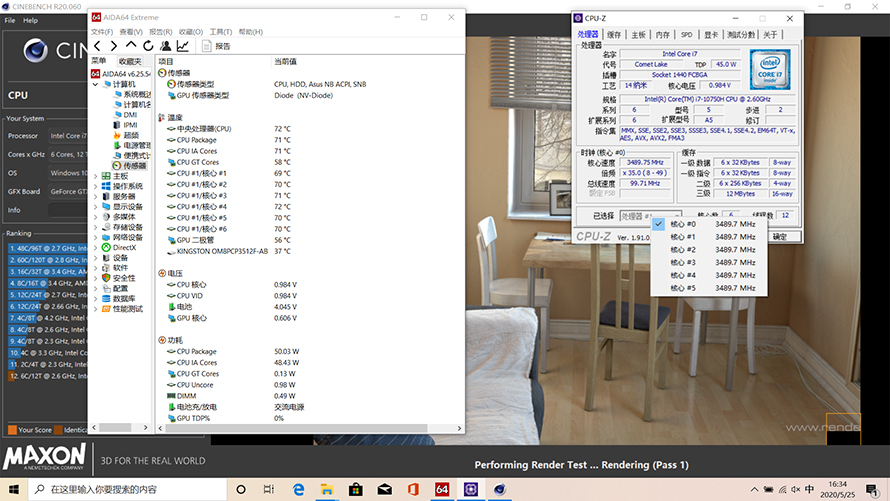Click CPU-Z taskbar icon
This screenshot has width=890, height=501.
click(471, 489)
